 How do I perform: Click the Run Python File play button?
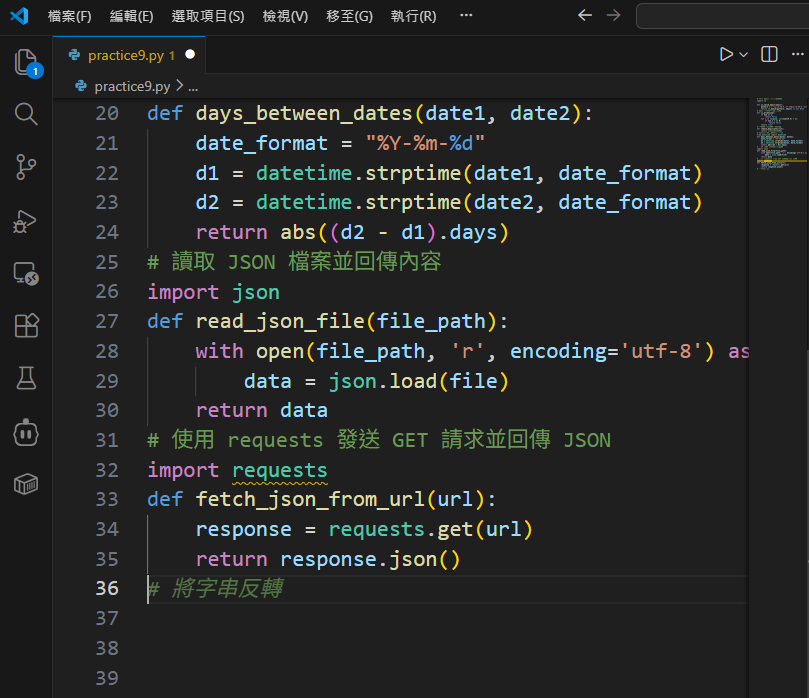point(726,54)
